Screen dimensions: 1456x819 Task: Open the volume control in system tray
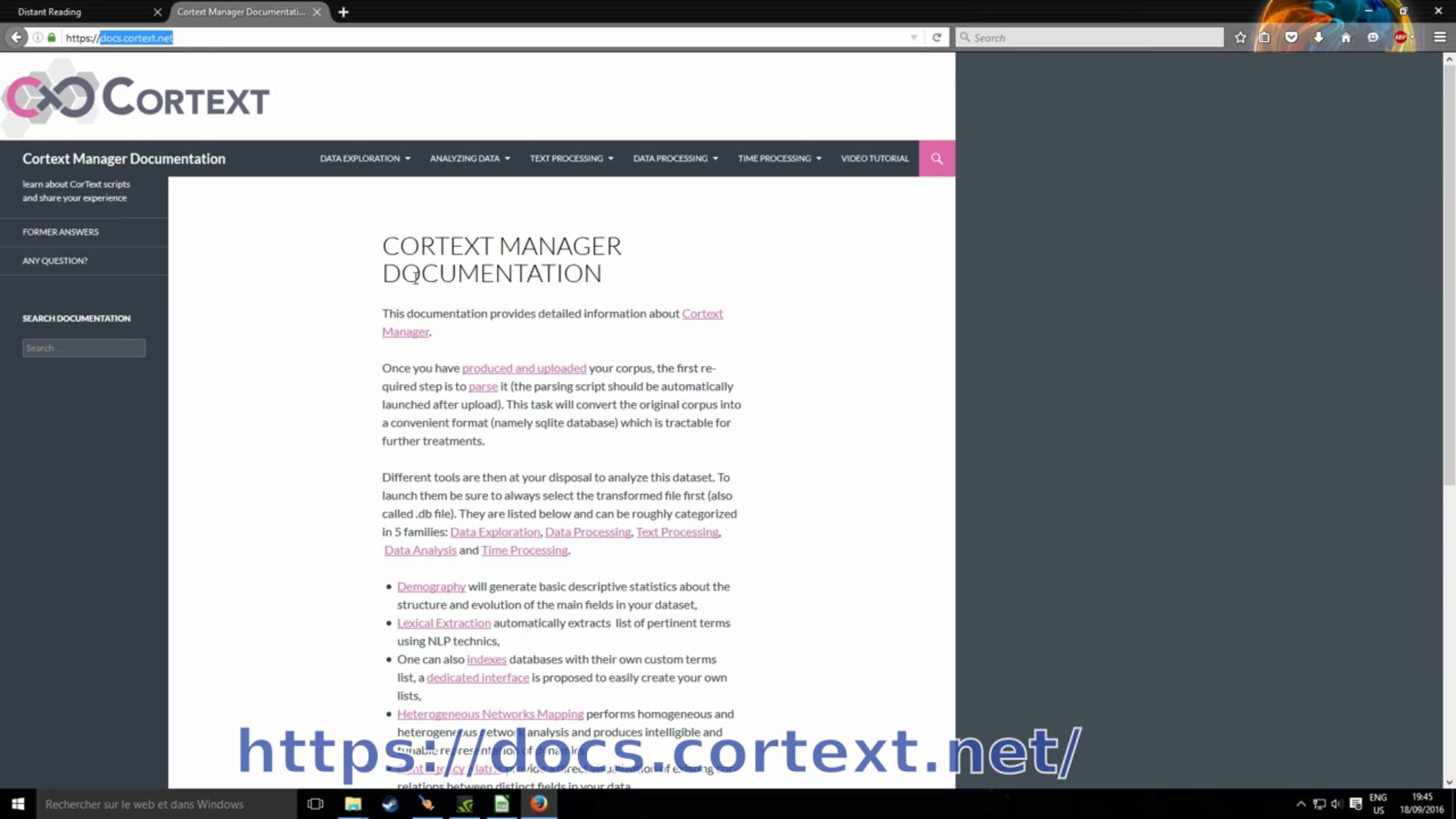coord(1337,804)
